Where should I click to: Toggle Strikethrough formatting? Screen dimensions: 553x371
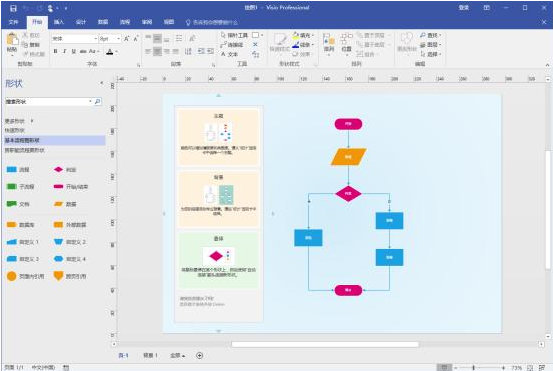pyautogui.click(x=83, y=51)
